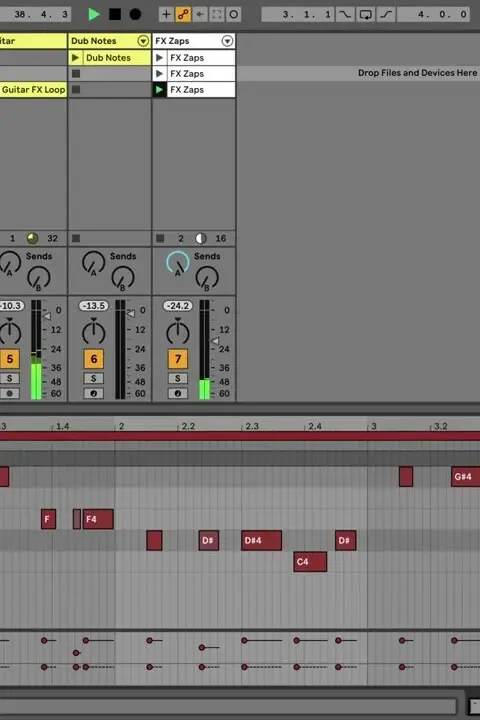
Task: Arm the Arrangement Record circle button
Action: [x=135, y=14]
